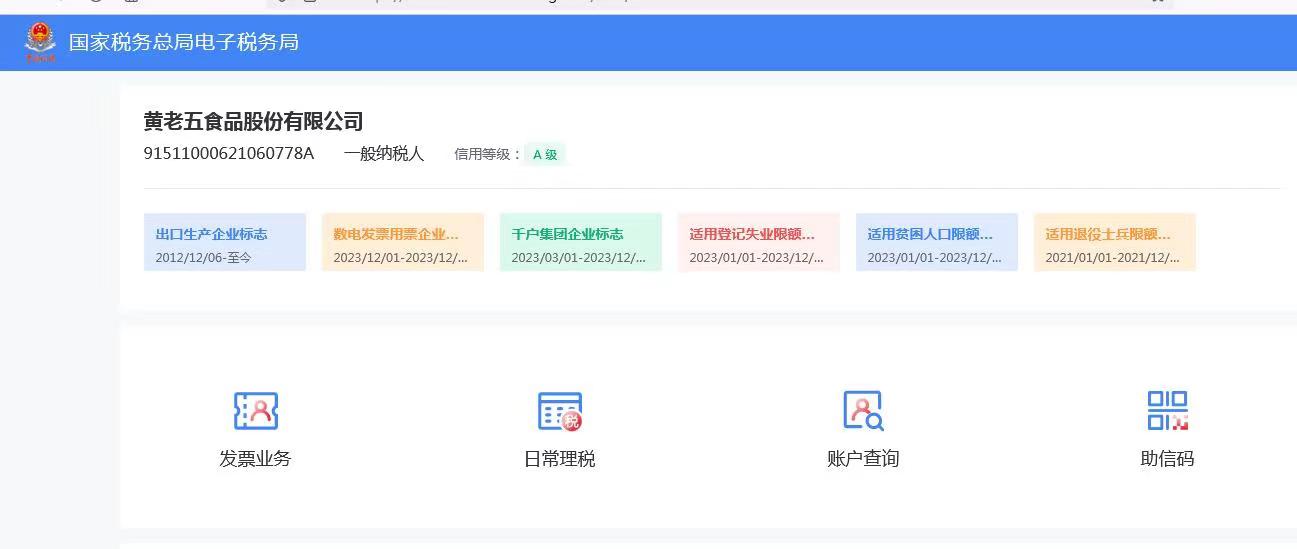This screenshot has height=549, width=1297.
Task: Click the 日常理税 text label
Action: tap(559, 459)
